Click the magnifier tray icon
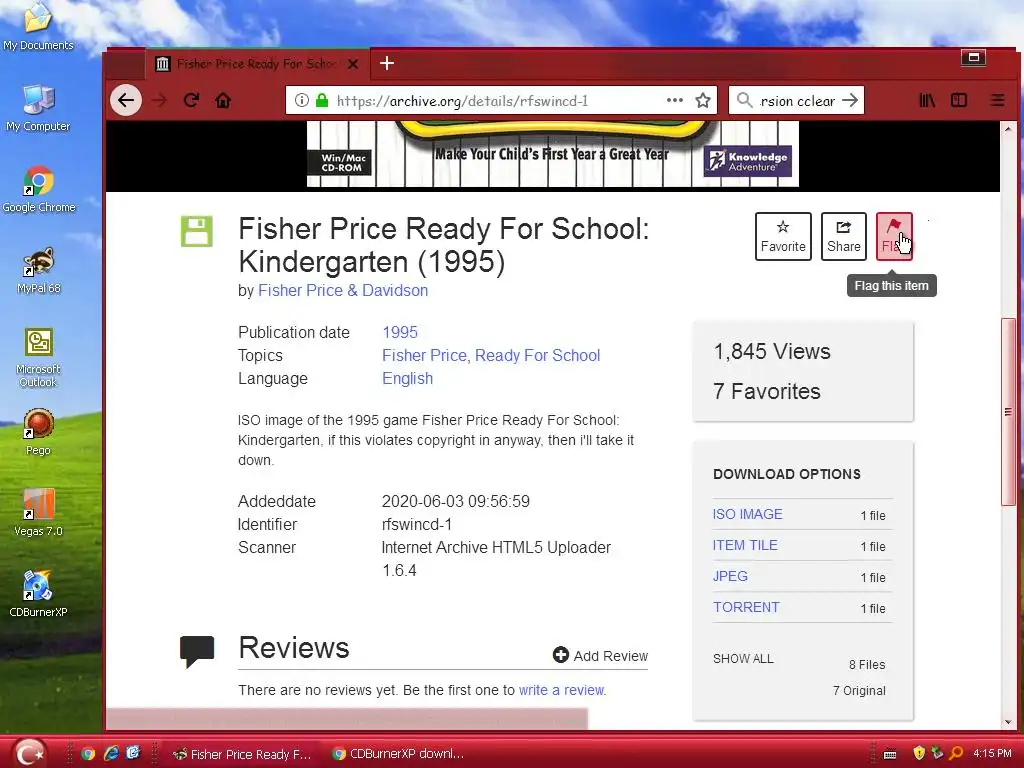This screenshot has width=1024, height=768. [x=956, y=754]
